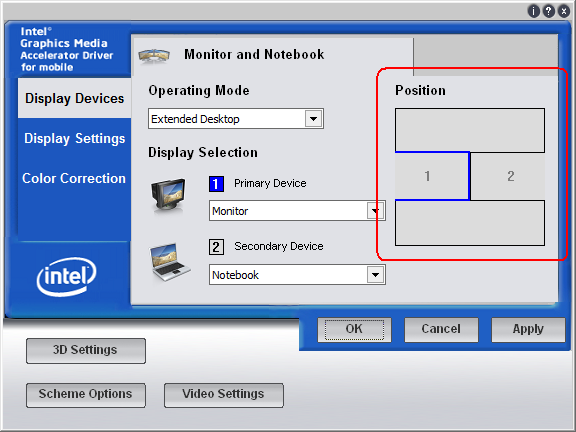
Task: Click the Operating Mode heading
Action: [x=199, y=91]
